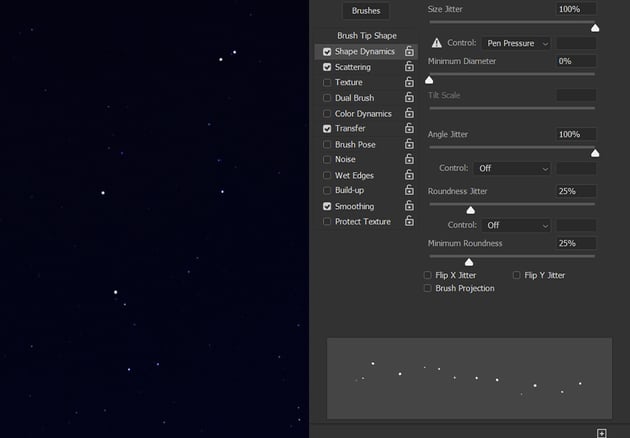Uncheck the Scattering checkbox
Screen dimensions: 630x438
click(327, 67)
